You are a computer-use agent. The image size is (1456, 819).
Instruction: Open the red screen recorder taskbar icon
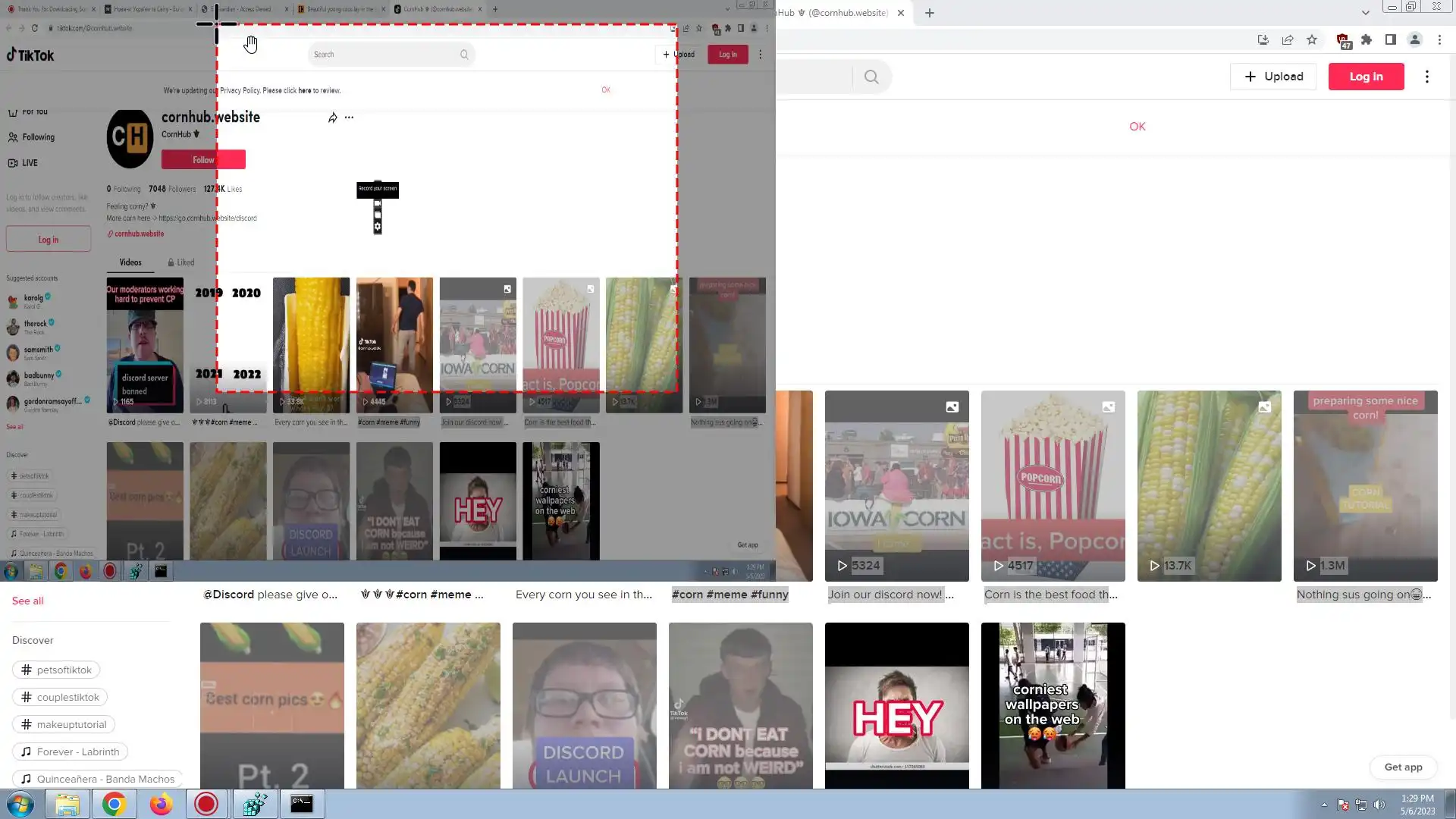point(206,804)
